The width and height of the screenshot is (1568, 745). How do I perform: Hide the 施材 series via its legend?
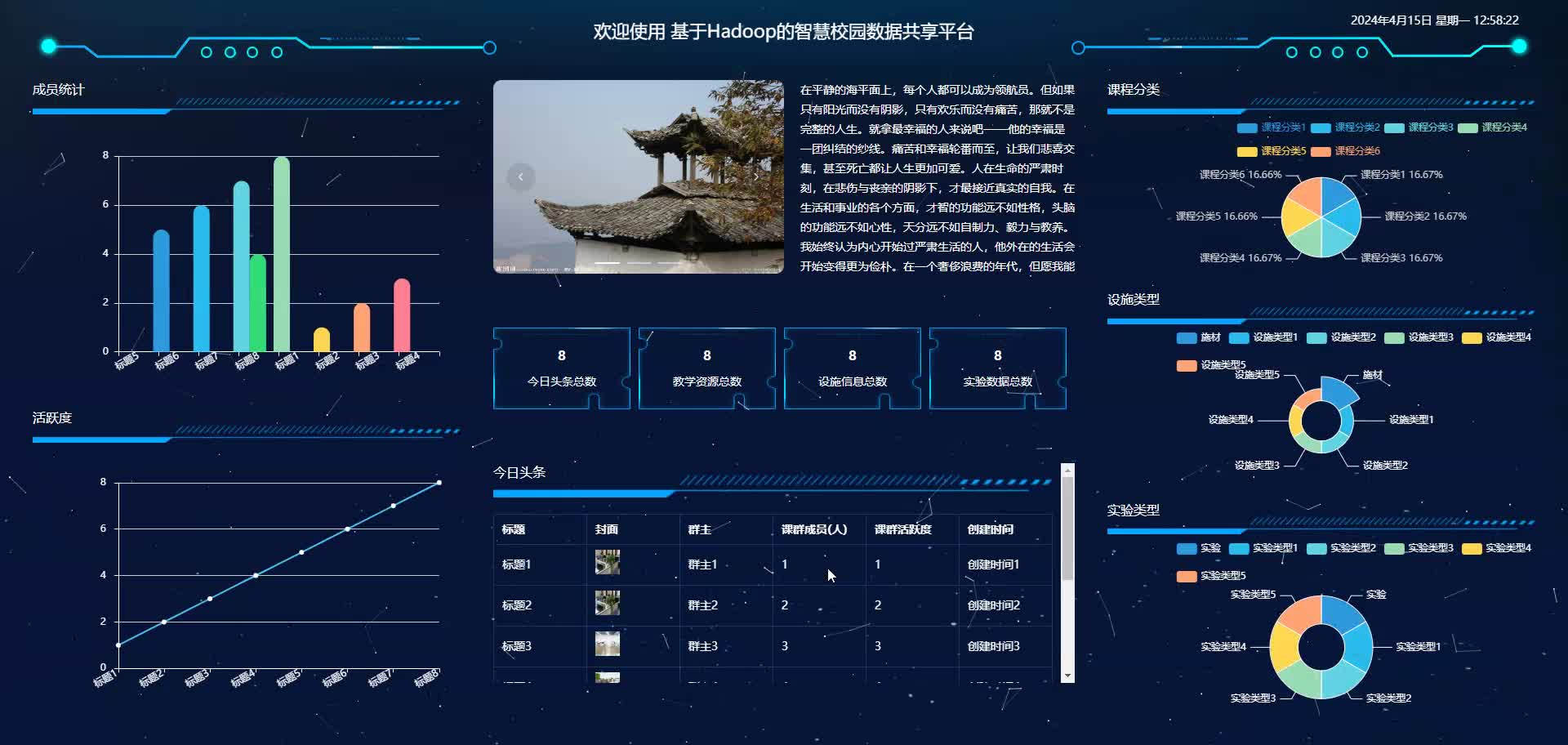tap(1198, 337)
